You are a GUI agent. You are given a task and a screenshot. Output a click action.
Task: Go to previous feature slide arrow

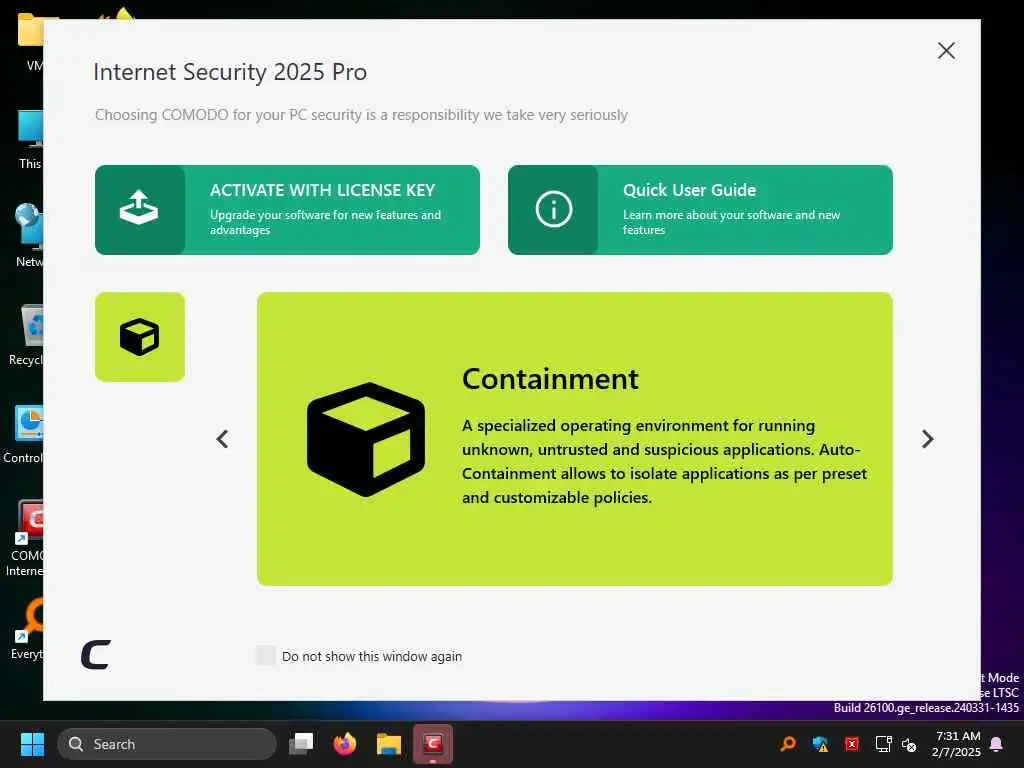(222, 439)
